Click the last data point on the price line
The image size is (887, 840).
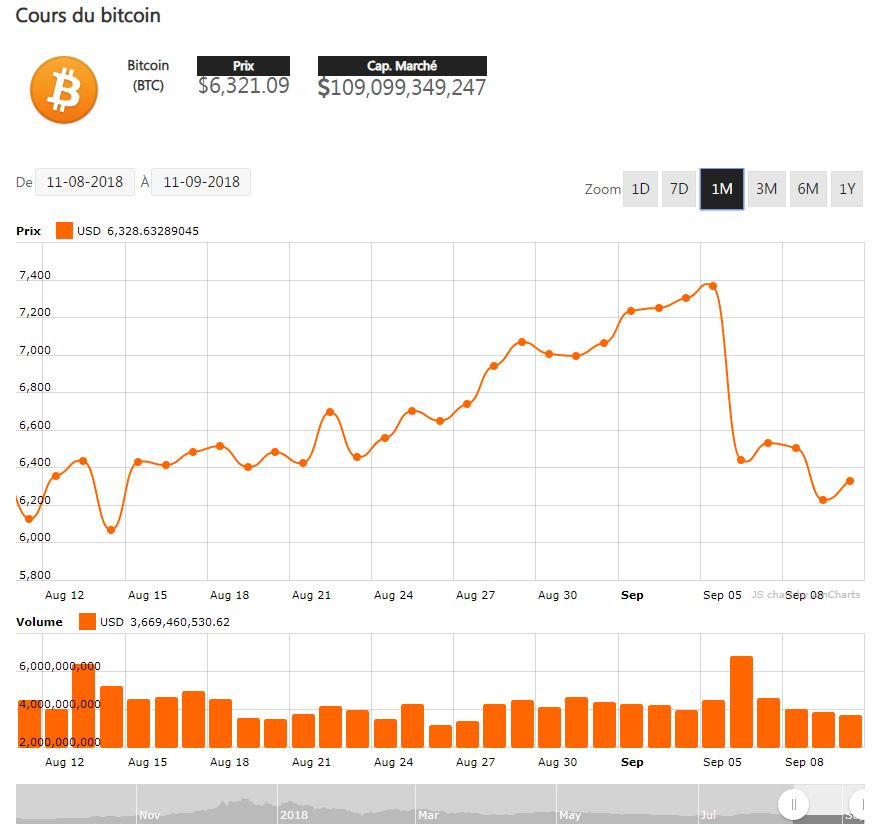point(850,481)
